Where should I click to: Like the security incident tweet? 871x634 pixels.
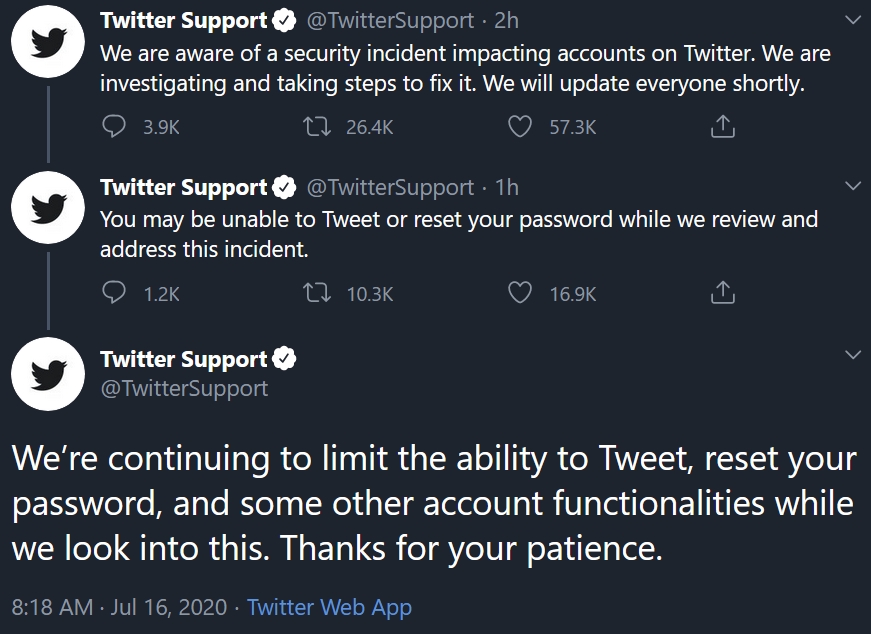click(520, 127)
